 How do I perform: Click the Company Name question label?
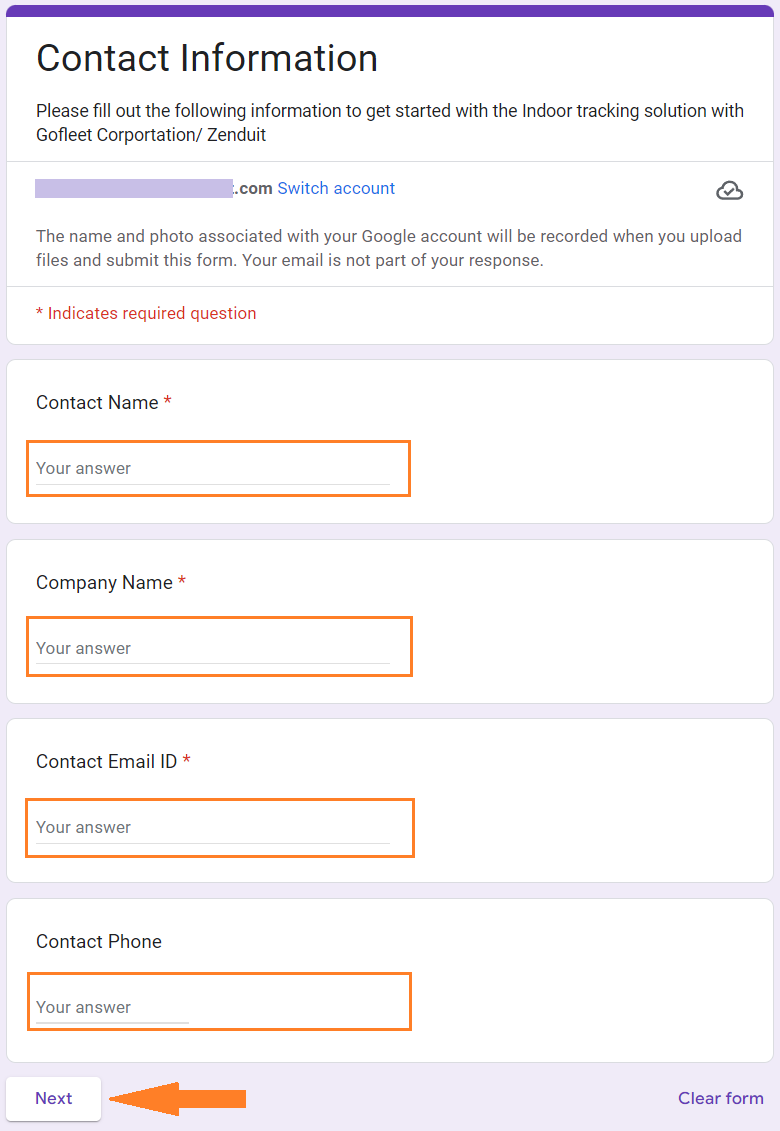(x=105, y=582)
